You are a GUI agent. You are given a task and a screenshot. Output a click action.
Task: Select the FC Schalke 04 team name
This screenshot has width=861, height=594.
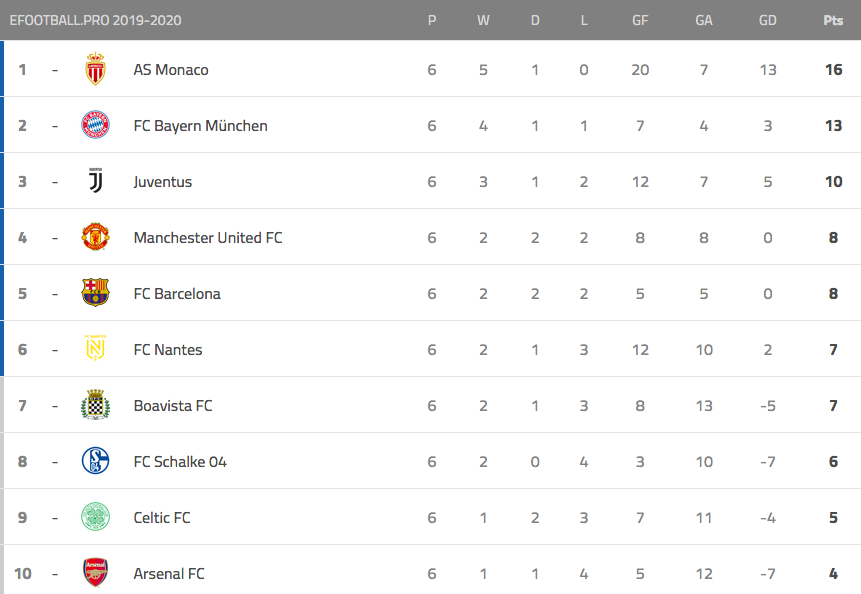pos(180,462)
